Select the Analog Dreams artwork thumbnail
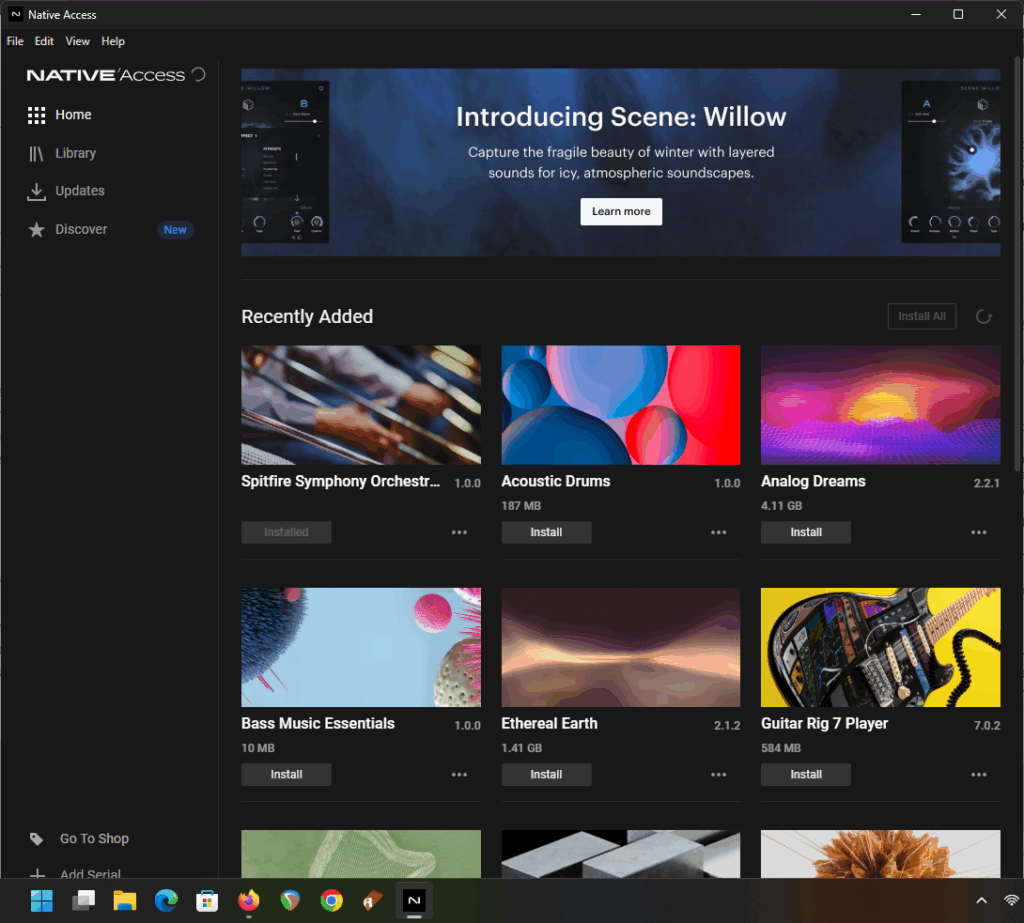Screen dimensions: 1024x923 880,405
